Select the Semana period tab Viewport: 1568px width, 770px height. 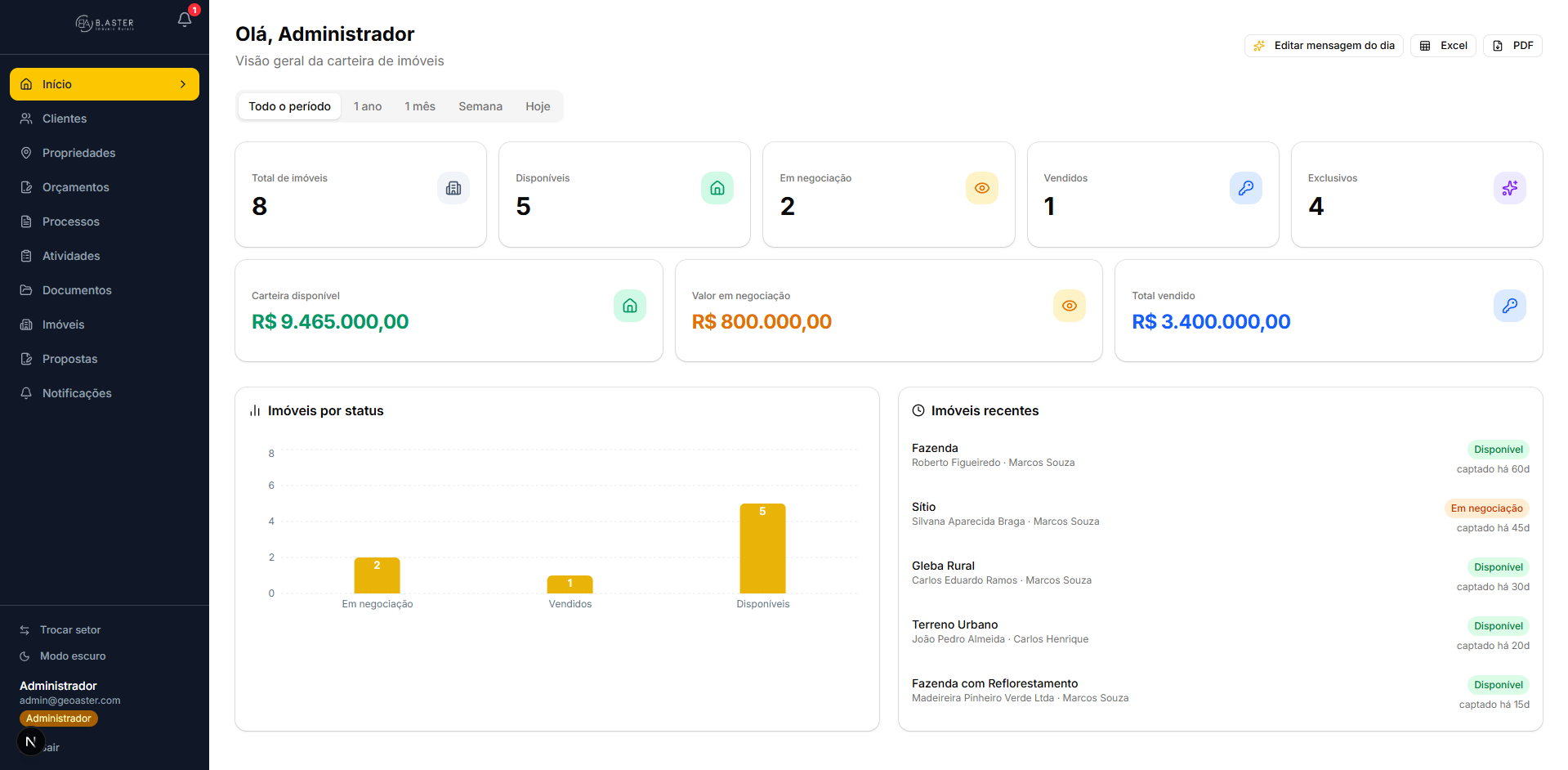click(480, 106)
